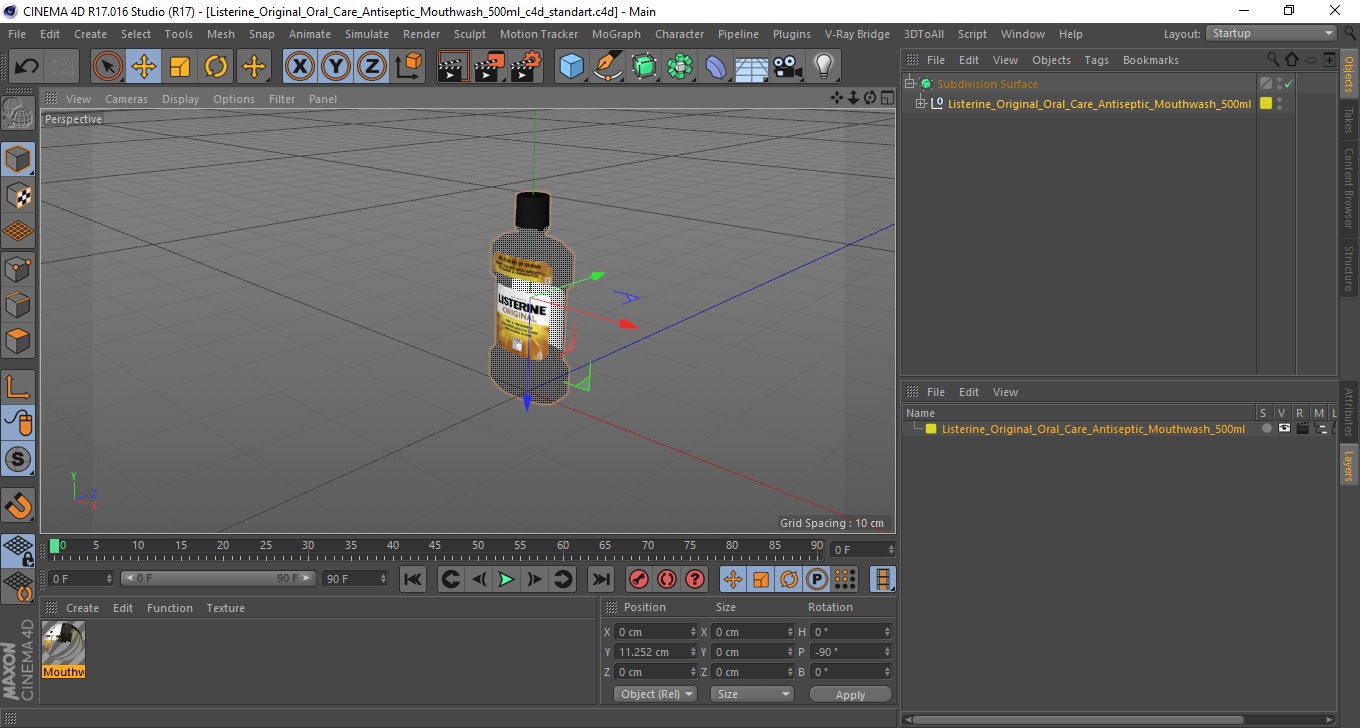Go to start of animation
The image size is (1360, 728).
(x=413, y=579)
